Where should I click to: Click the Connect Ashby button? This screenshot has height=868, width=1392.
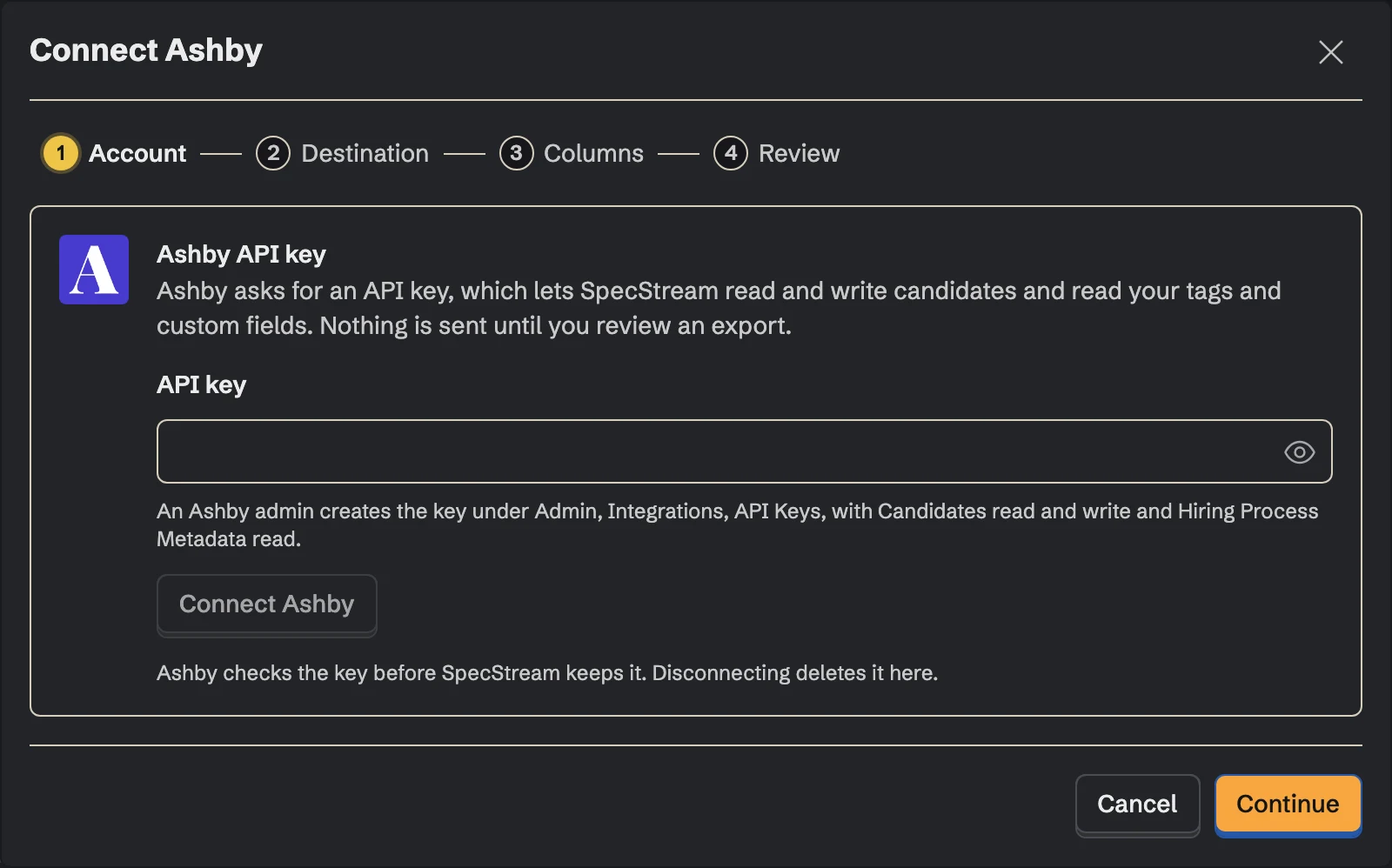266,604
